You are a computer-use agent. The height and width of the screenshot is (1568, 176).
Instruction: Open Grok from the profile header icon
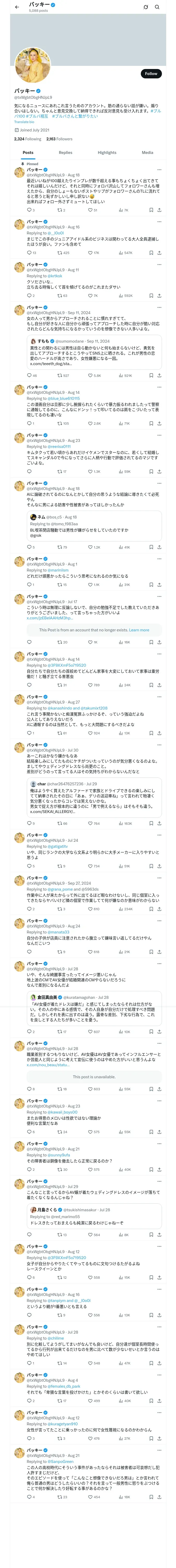(x=146, y=7)
